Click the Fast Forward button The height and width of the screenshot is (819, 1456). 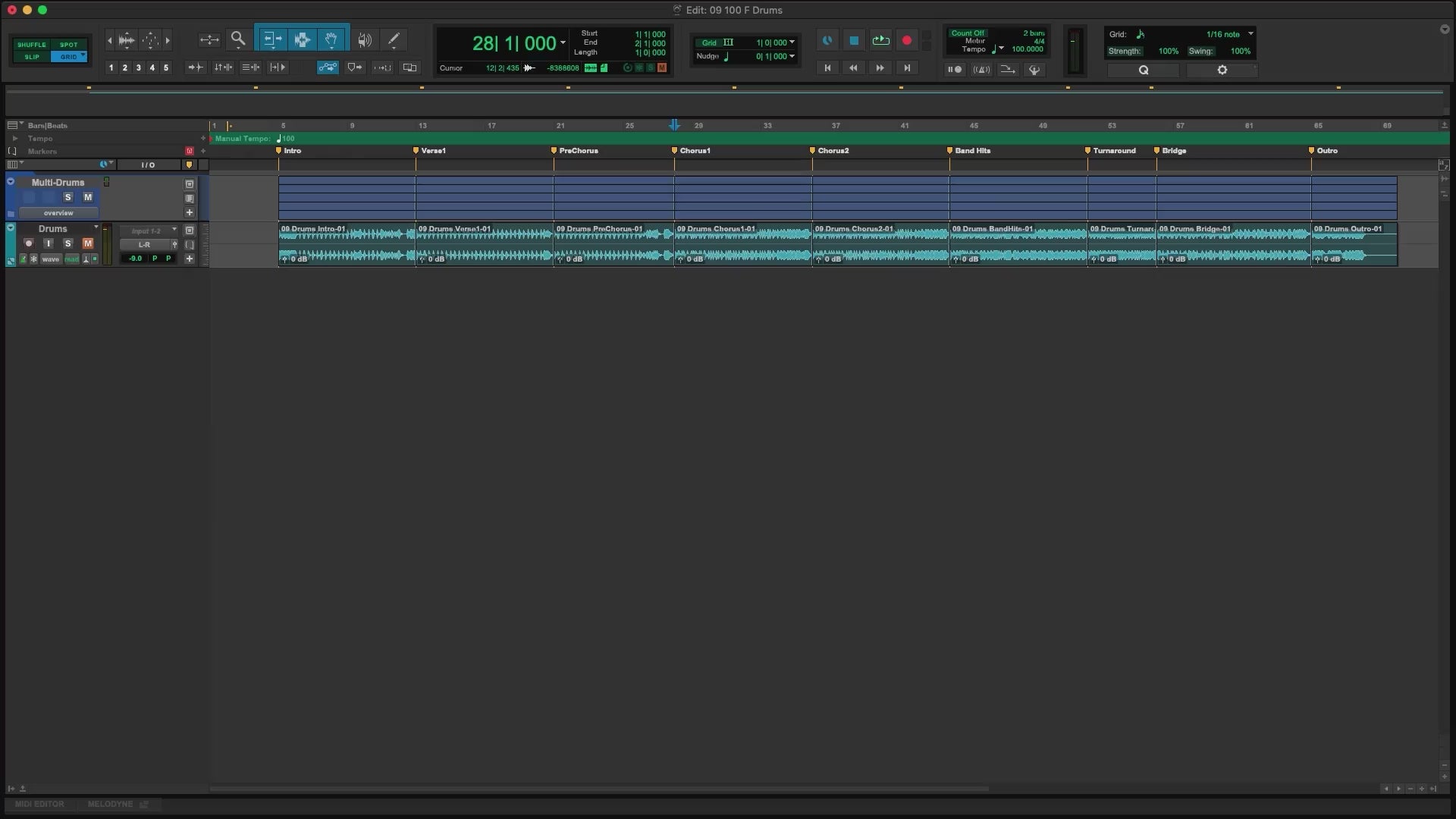(880, 68)
